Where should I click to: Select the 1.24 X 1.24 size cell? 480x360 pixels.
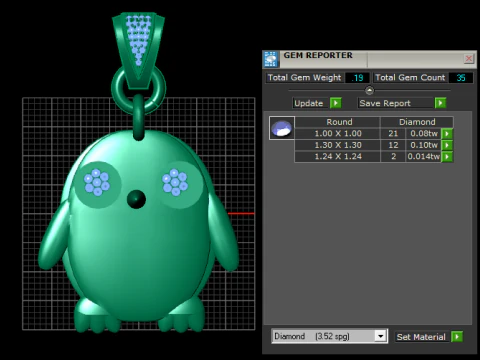tap(337, 156)
